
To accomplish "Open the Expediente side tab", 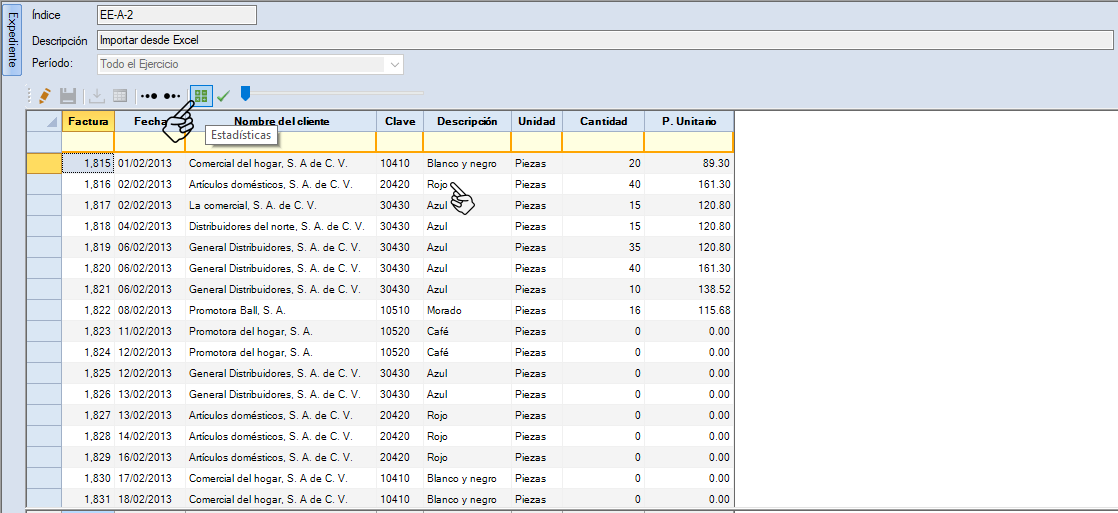I will coord(11,40).
